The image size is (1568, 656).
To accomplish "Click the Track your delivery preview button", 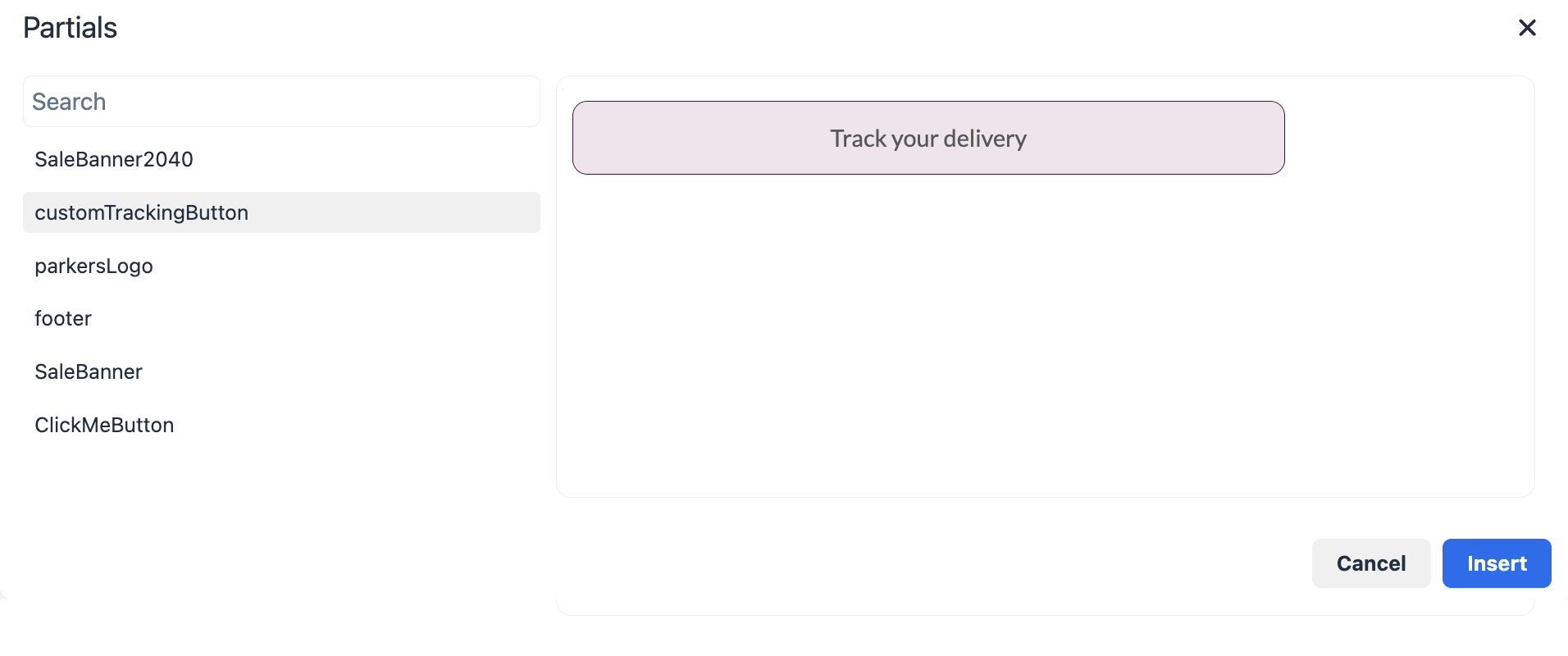I will click(x=928, y=138).
